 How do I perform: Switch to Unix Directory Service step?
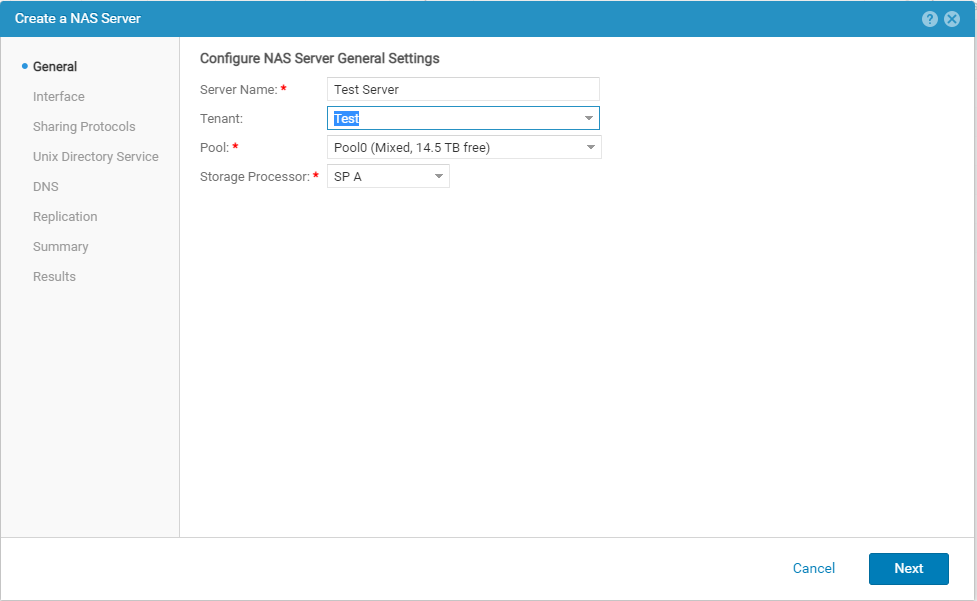pos(95,157)
